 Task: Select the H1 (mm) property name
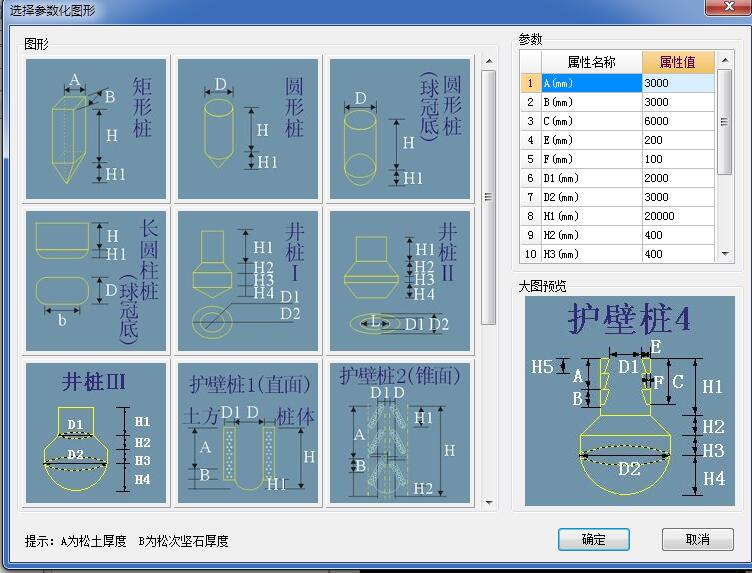click(592, 216)
